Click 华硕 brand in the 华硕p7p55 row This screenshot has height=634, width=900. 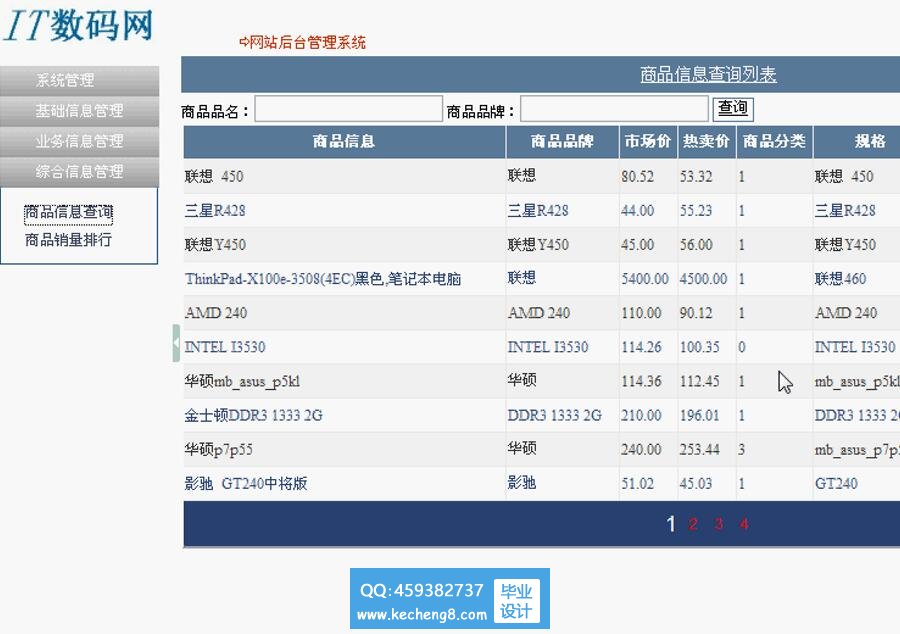point(522,448)
